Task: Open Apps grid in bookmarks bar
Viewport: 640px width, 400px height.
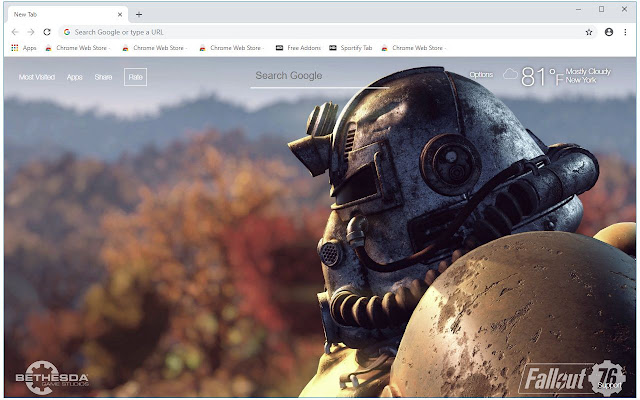Action: [24, 48]
